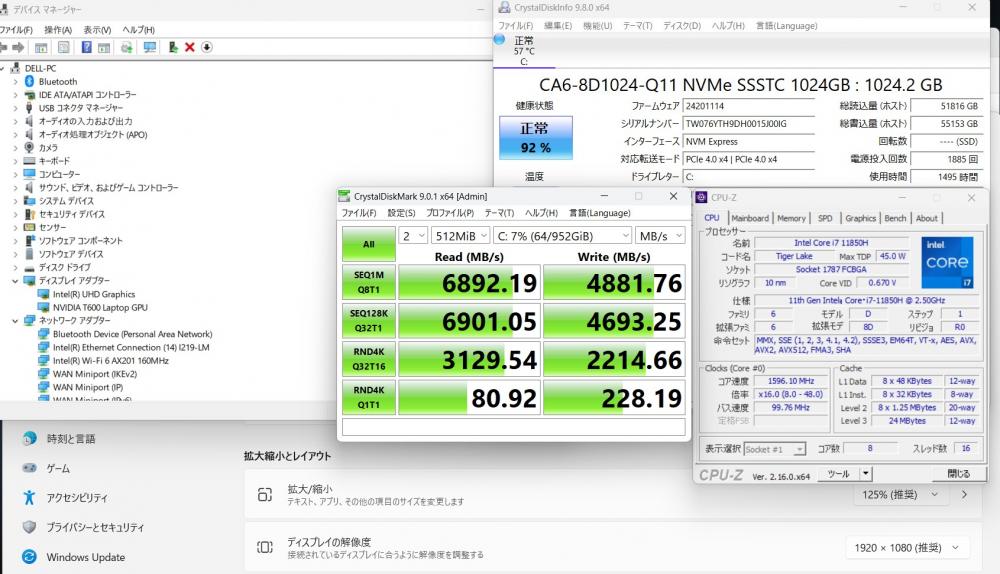Switch to Memory tab in CPU-Z
This screenshot has width=1000, height=574.
tap(791, 218)
